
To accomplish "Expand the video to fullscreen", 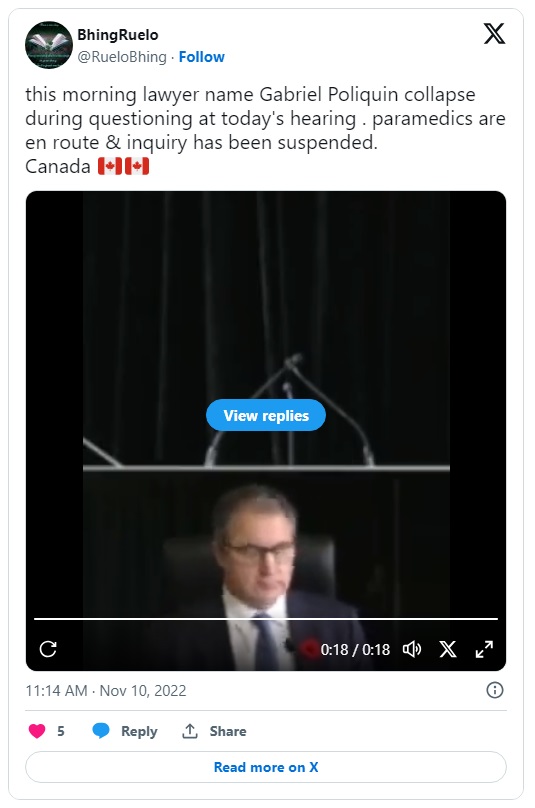I will 484,649.
